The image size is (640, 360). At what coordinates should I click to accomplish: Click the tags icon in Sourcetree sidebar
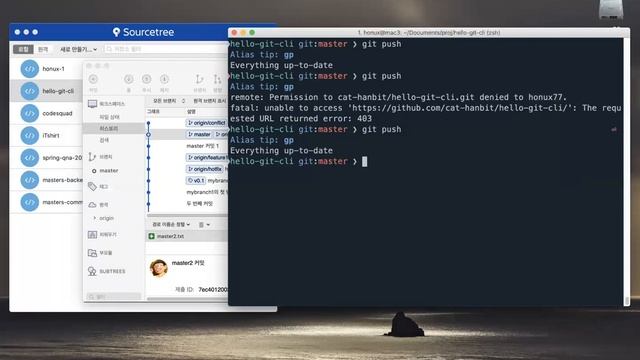tap(92, 187)
